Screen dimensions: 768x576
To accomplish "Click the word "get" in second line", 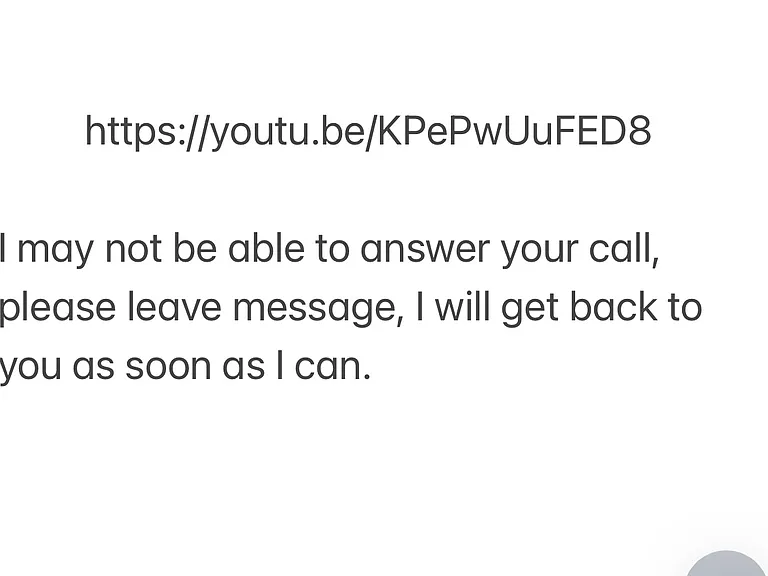I will (530, 309).
